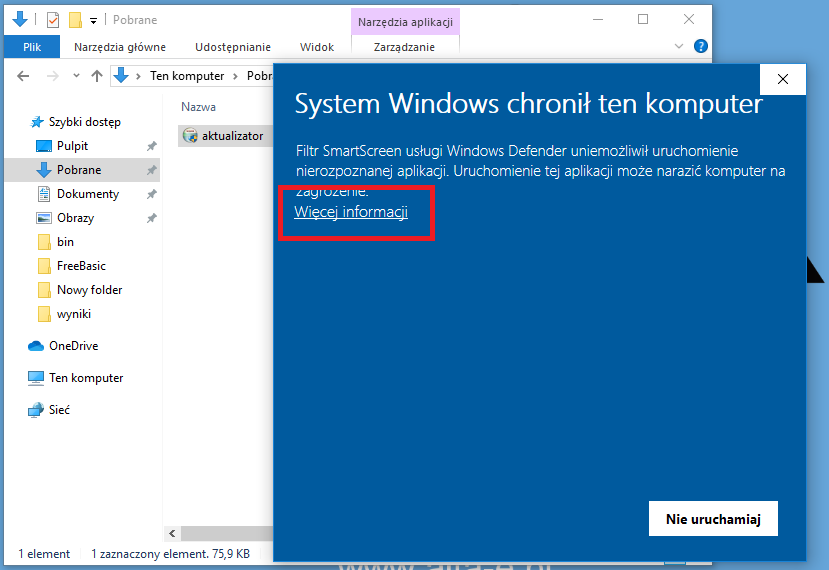The width and height of the screenshot is (829, 570).
Task: Open Dokumenty in the sidebar
Action: pos(88,194)
